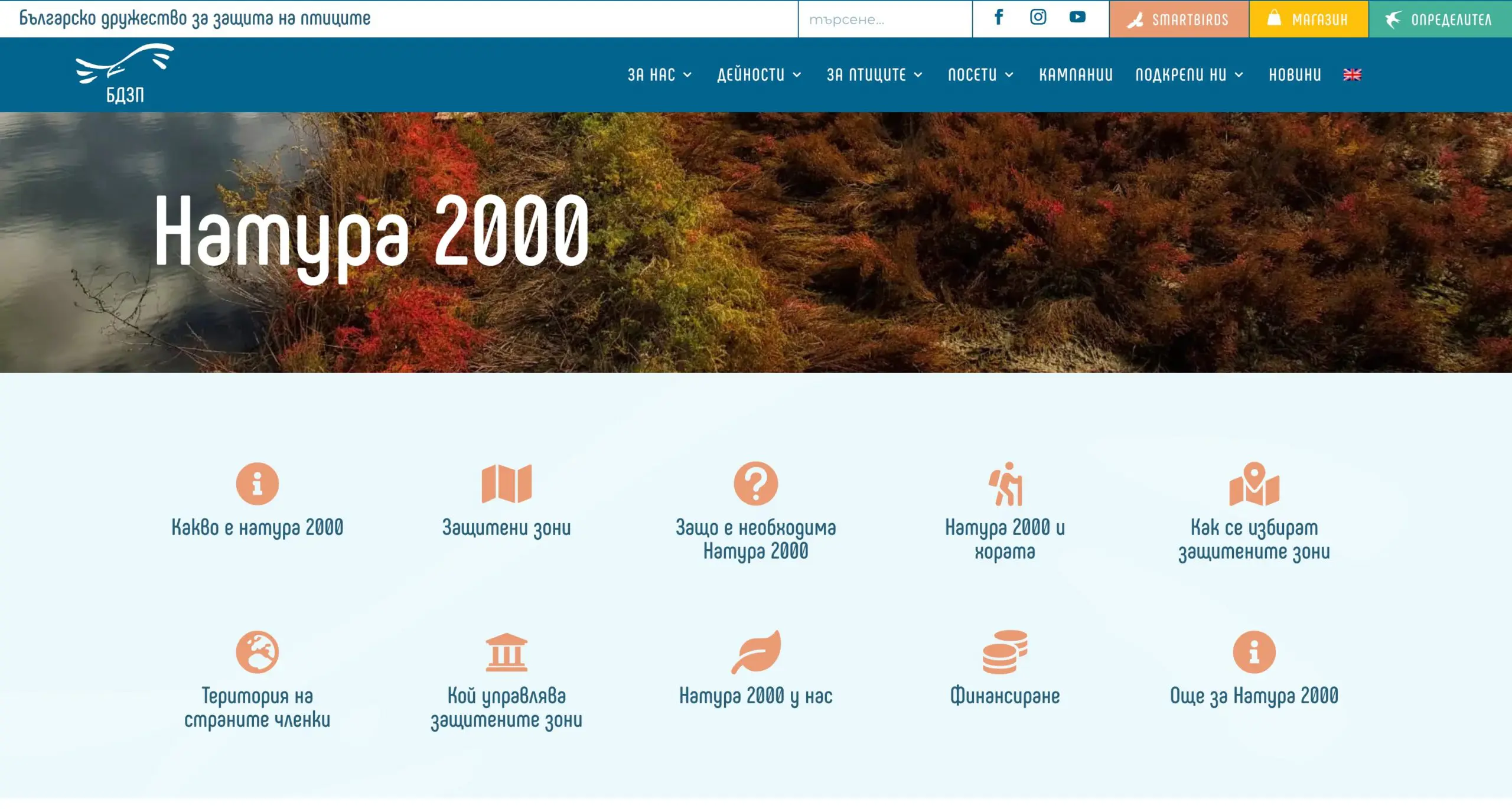Switch language using the UK flag
1512x809 pixels.
[x=1352, y=75]
